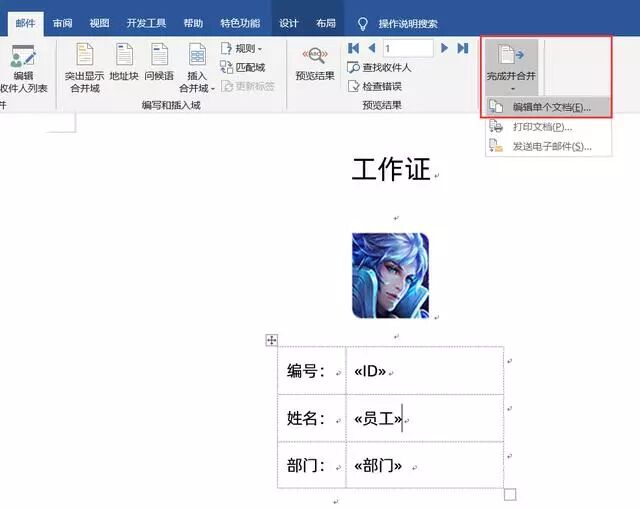Click the «ID» merge field
This screenshot has height=508, width=640.
(370, 371)
